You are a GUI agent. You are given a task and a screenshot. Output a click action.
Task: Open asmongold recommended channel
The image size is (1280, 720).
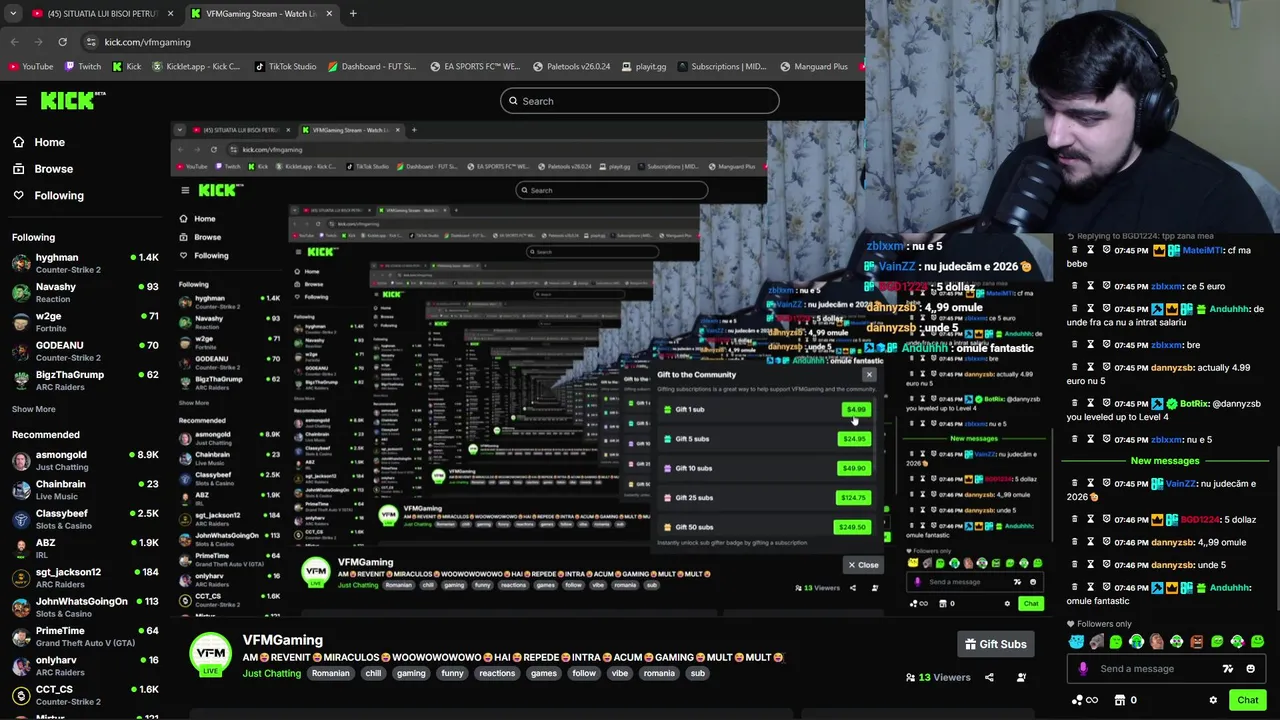(x=85, y=460)
